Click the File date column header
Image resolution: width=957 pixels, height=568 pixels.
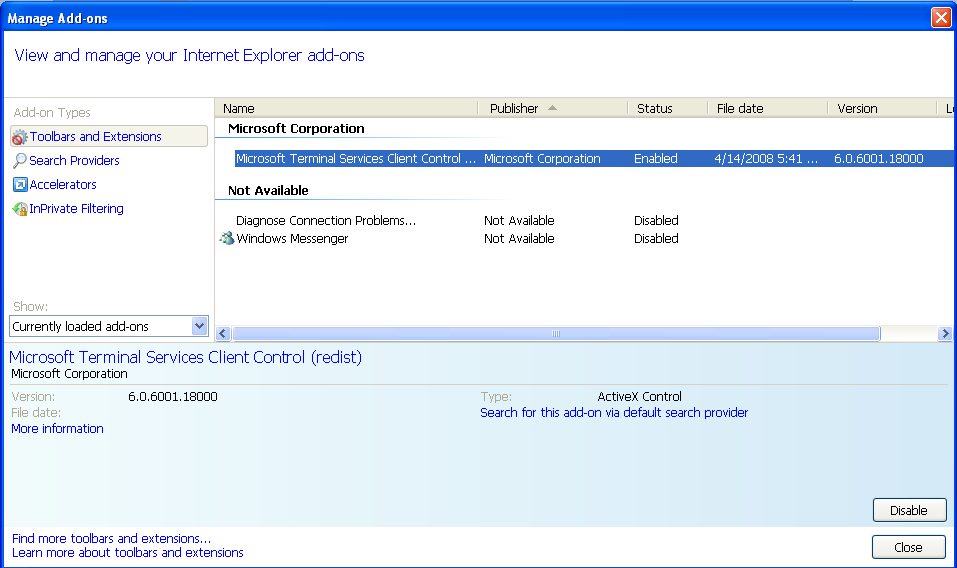coord(740,108)
